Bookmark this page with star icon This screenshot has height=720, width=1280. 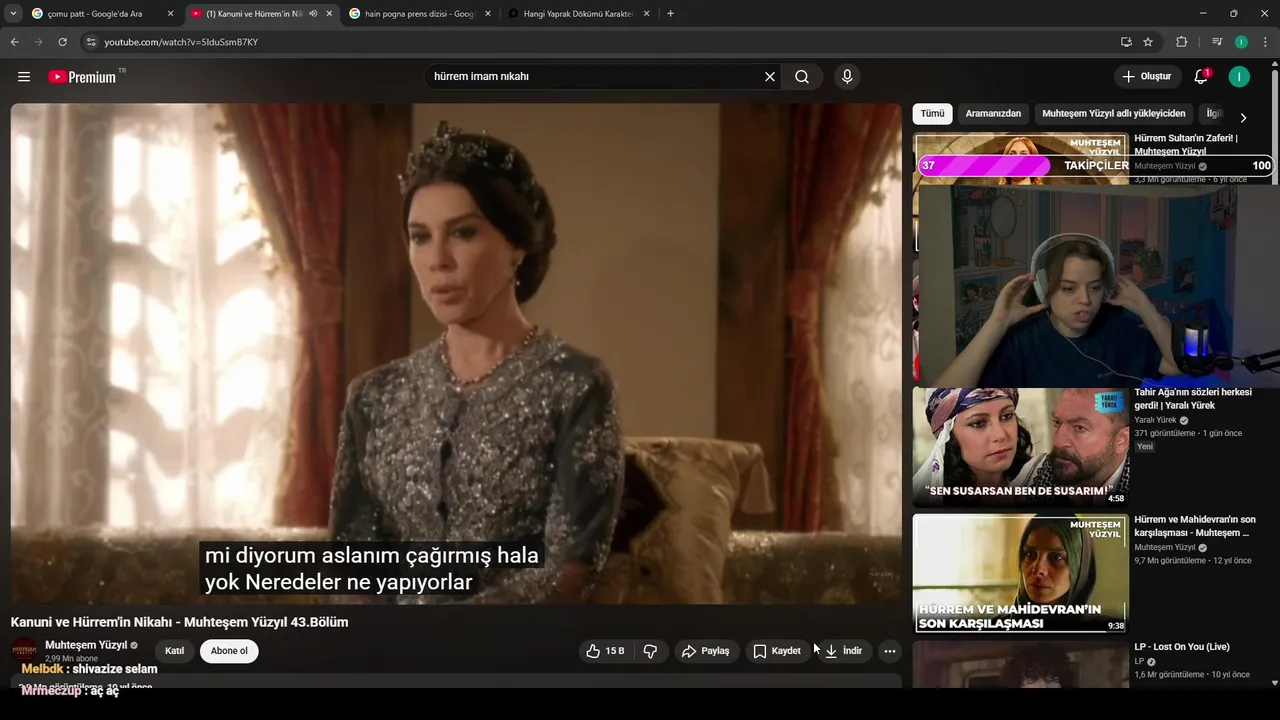click(x=1148, y=42)
